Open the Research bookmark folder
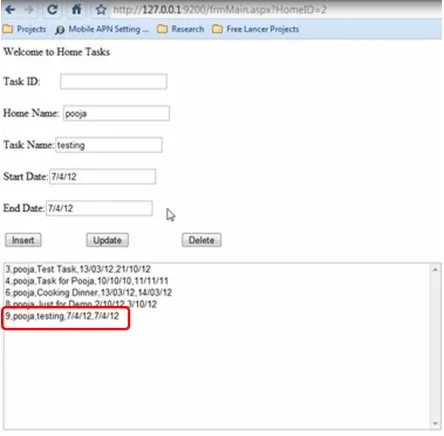Screen dimensions: 444x436 tap(181, 29)
